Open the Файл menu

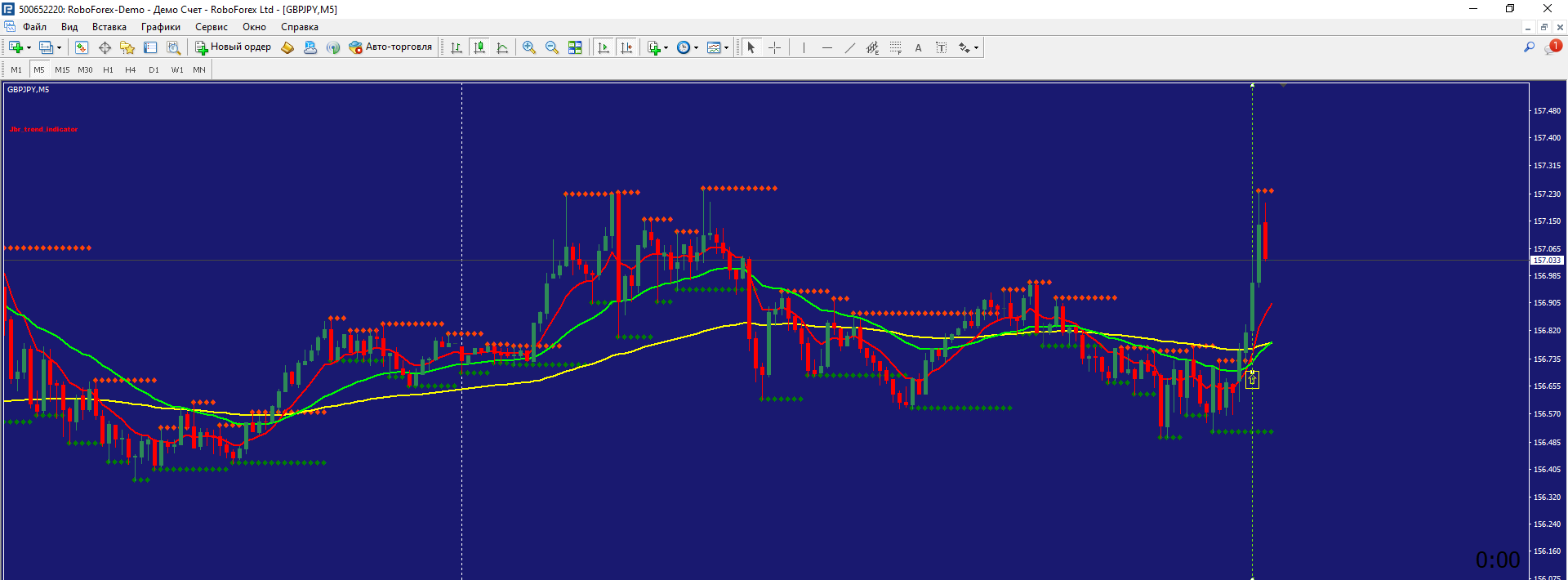35,27
